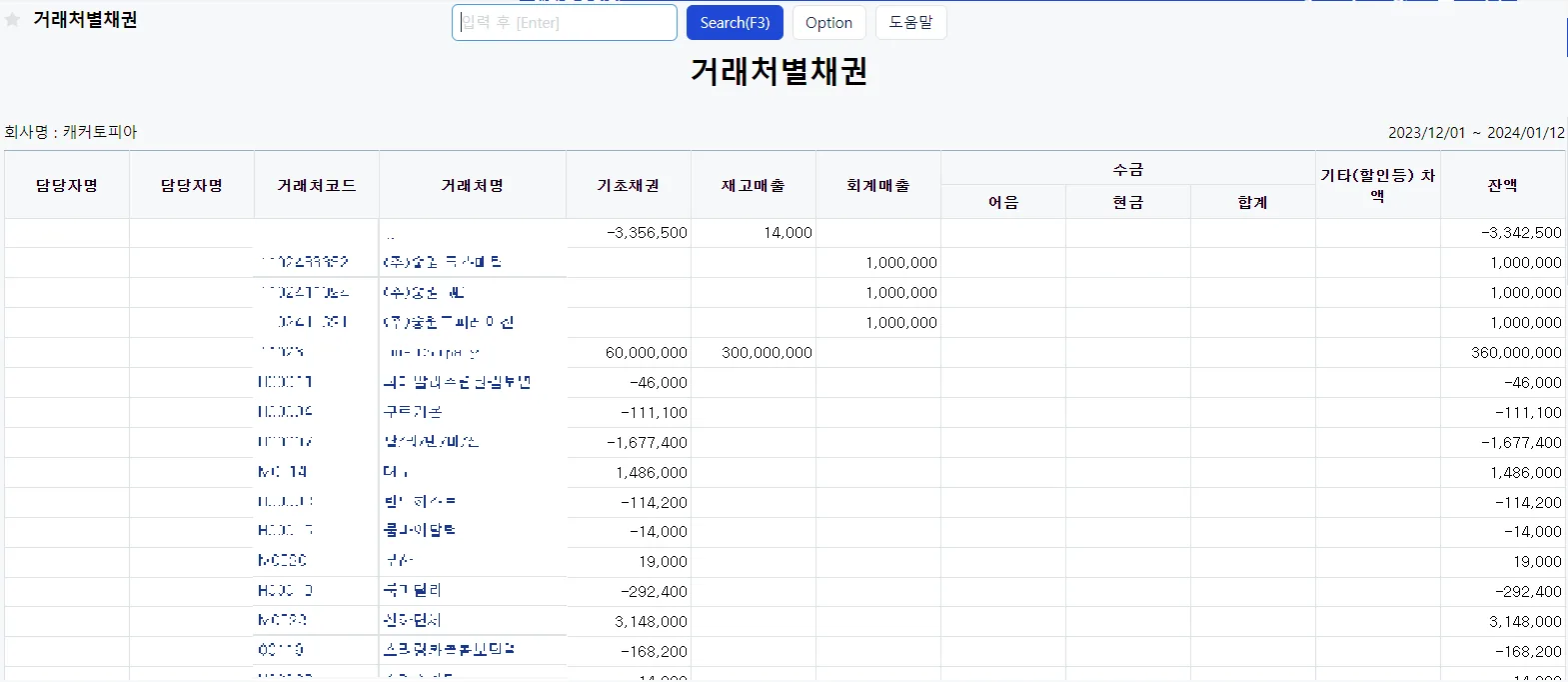Open the Option button

[x=828, y=22]
